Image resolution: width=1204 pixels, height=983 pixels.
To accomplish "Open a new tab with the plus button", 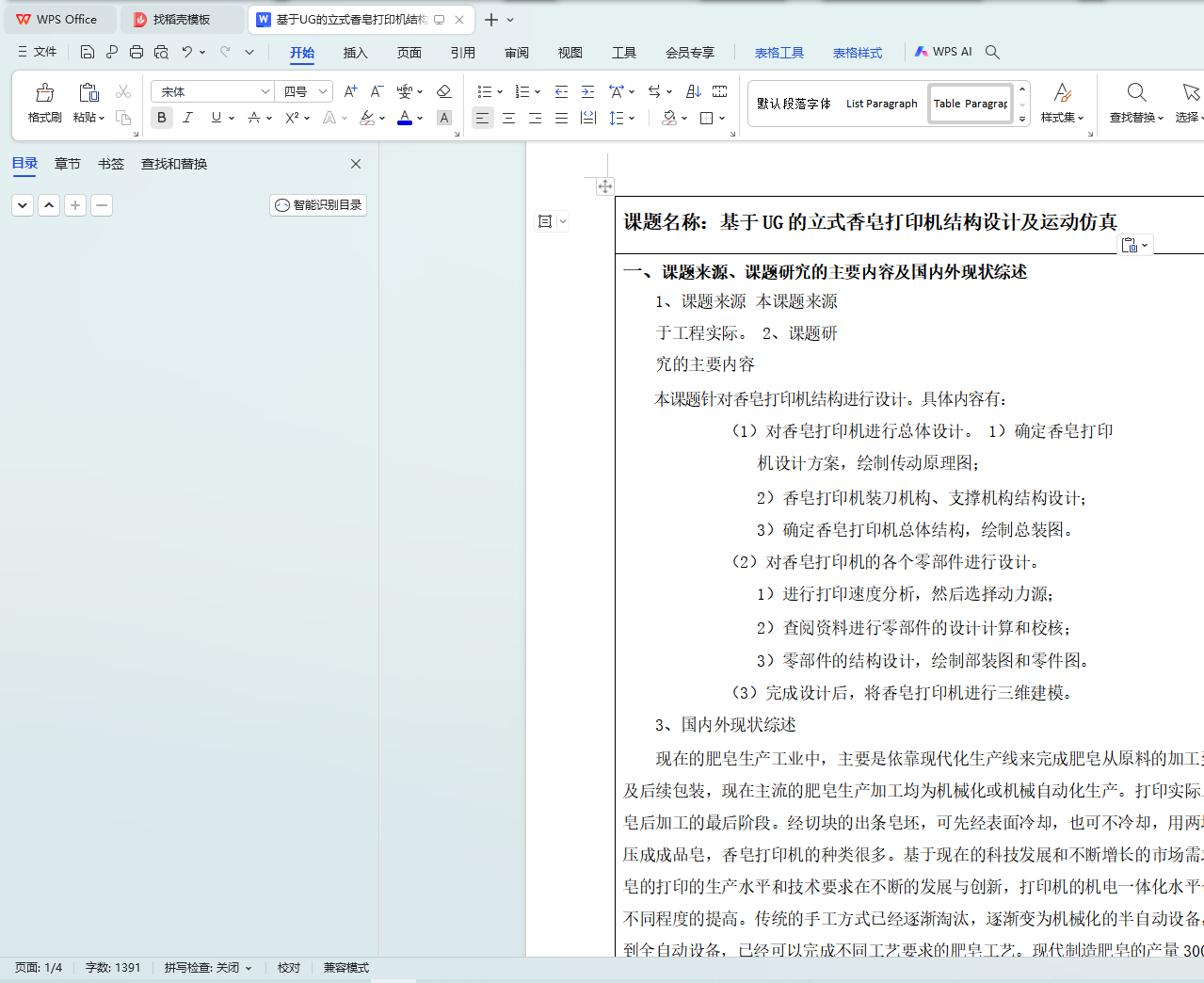I will [x=491, y=20].
